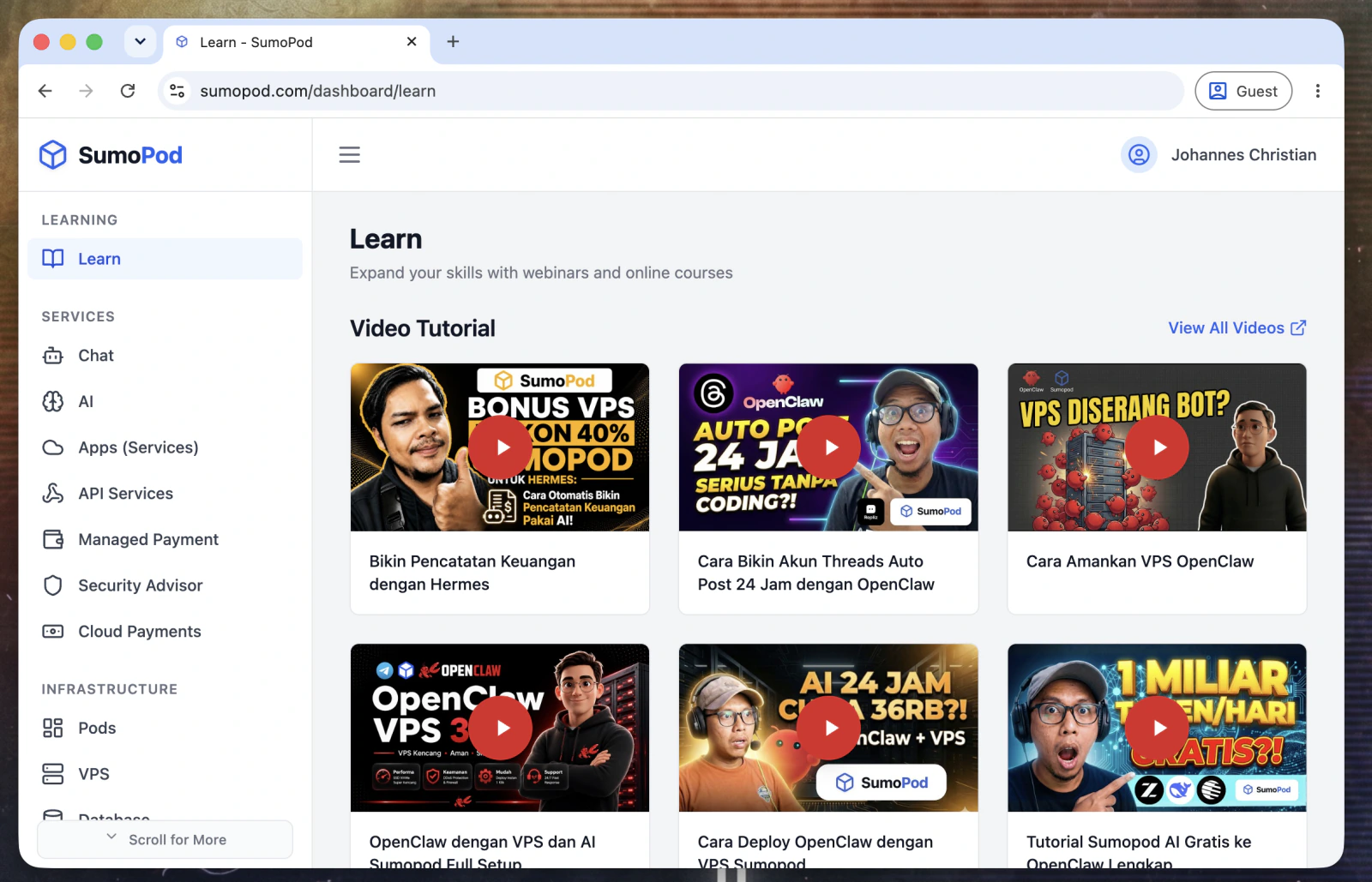Play Cara Deploy OpenClaw dengan VPS video

[x=829, y=728]
